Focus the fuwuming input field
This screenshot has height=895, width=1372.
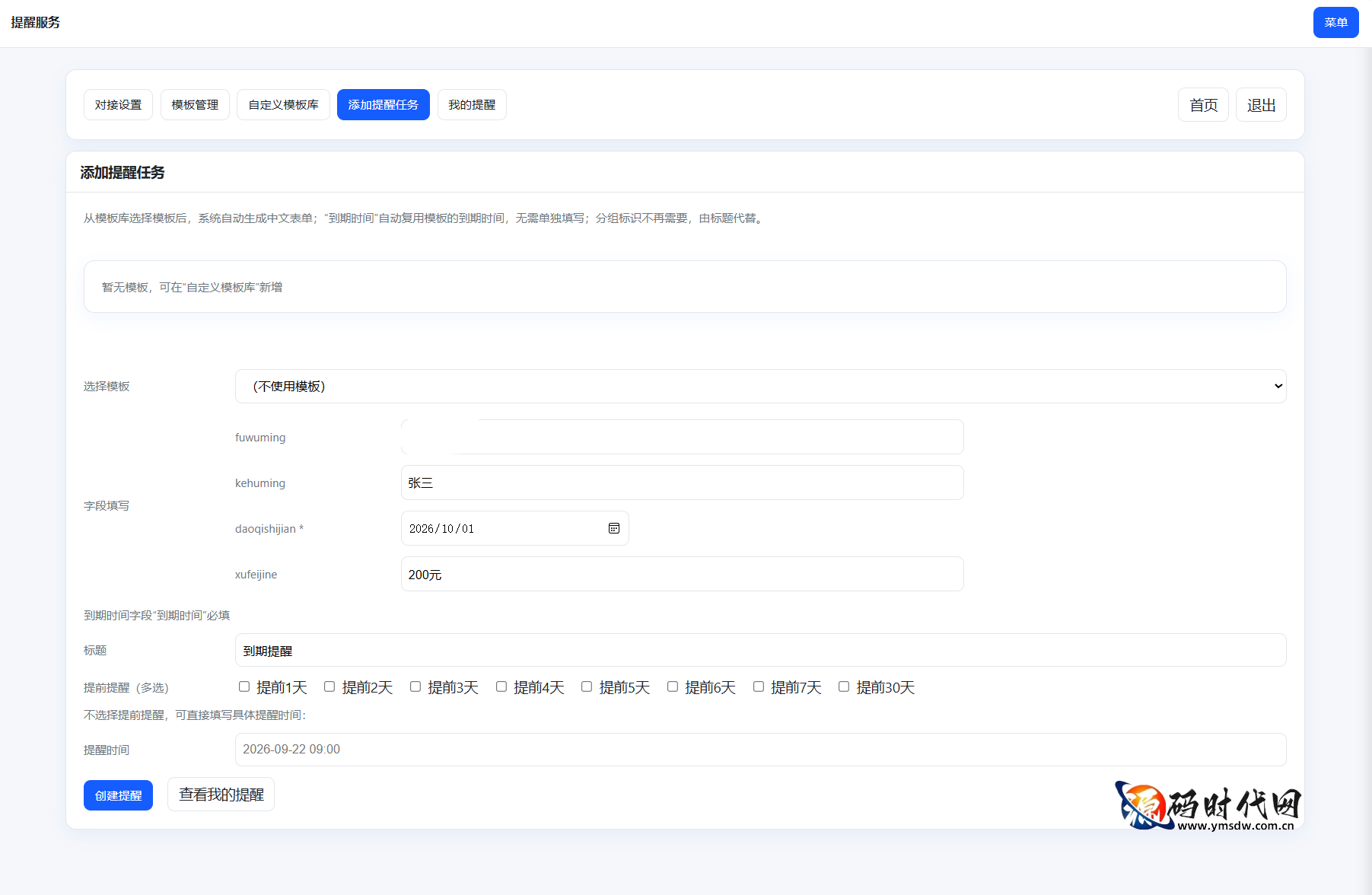click(x=682, y=437)
